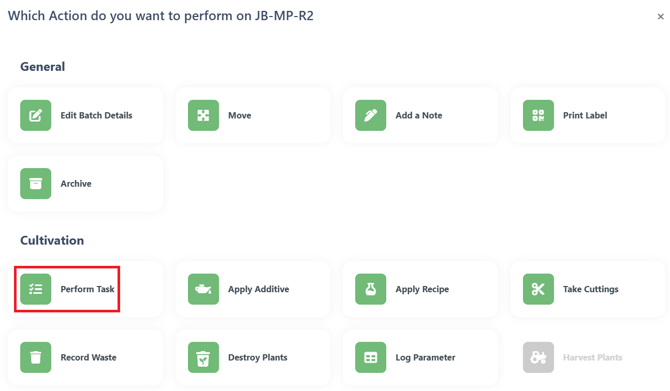Choose the Perform Task label
The width and height of the screenshot is (670, 391).
pos(87,289)
